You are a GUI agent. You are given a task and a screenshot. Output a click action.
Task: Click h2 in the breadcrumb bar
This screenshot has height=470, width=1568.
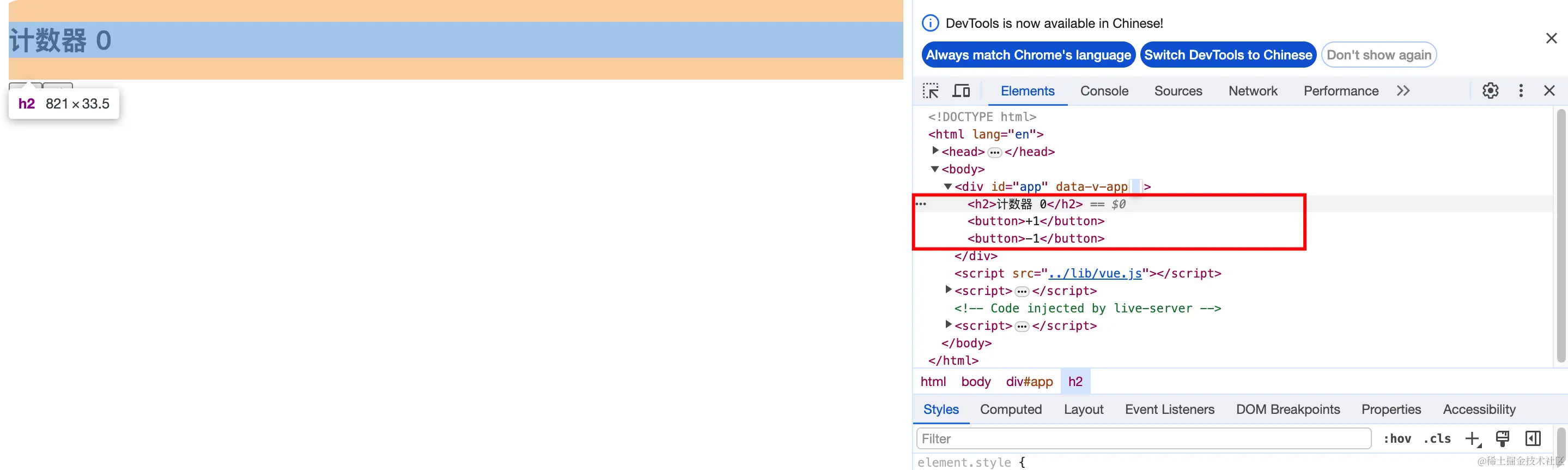pos(1075,382)
